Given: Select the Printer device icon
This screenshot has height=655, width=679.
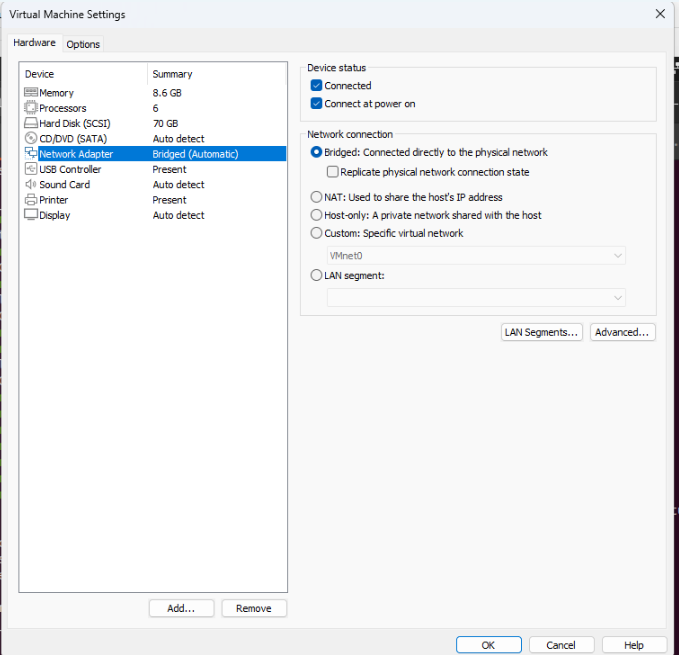Looking at the screenshot, I should (x=31, y=200).
